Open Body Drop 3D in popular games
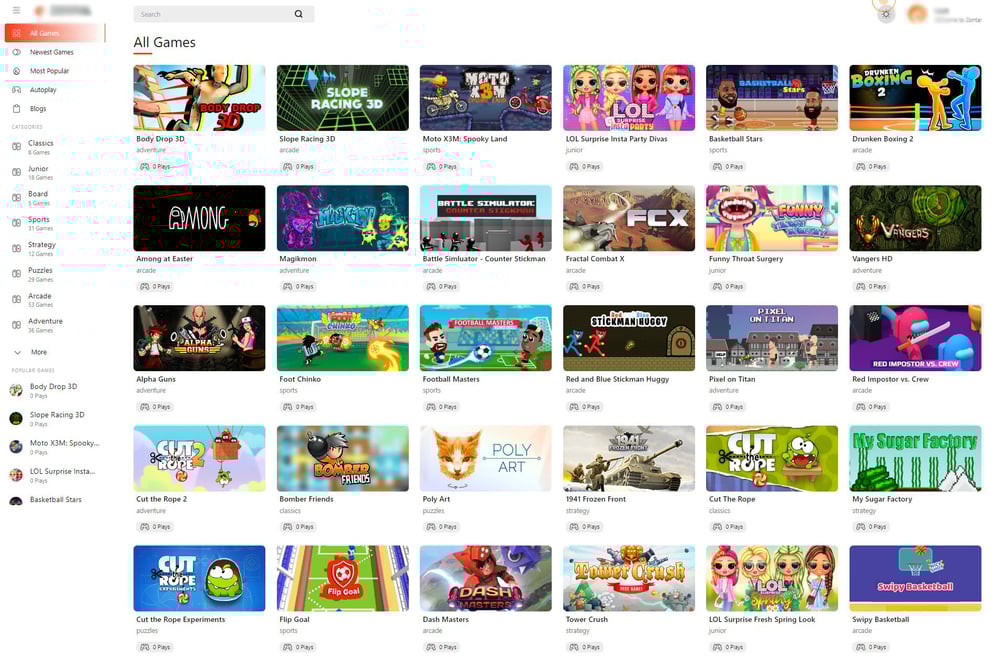Viewport: 1005px width, 657px height. point(54,390)
